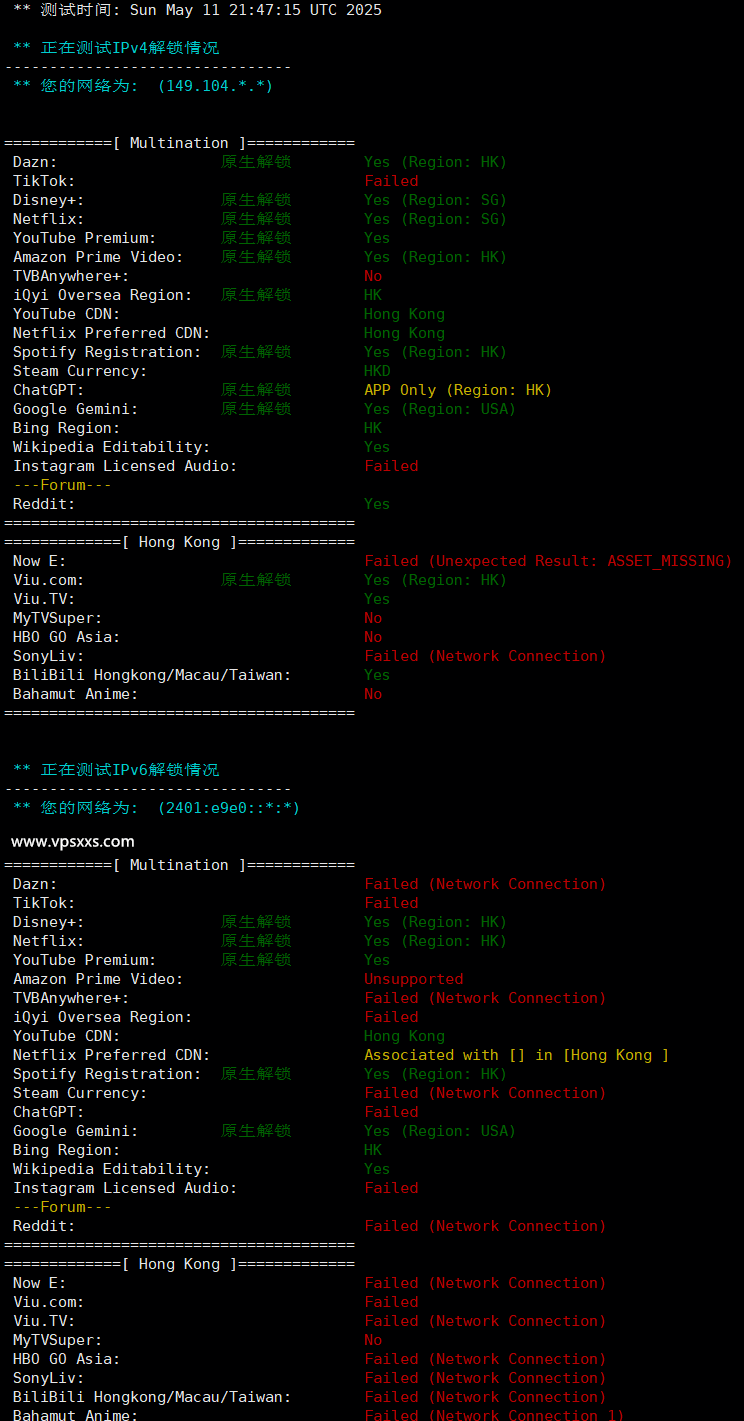The image size is (744, 1421).
Task: Select the 'No' result for HBO GO Asia in IPv4
Action: point(373,637)
